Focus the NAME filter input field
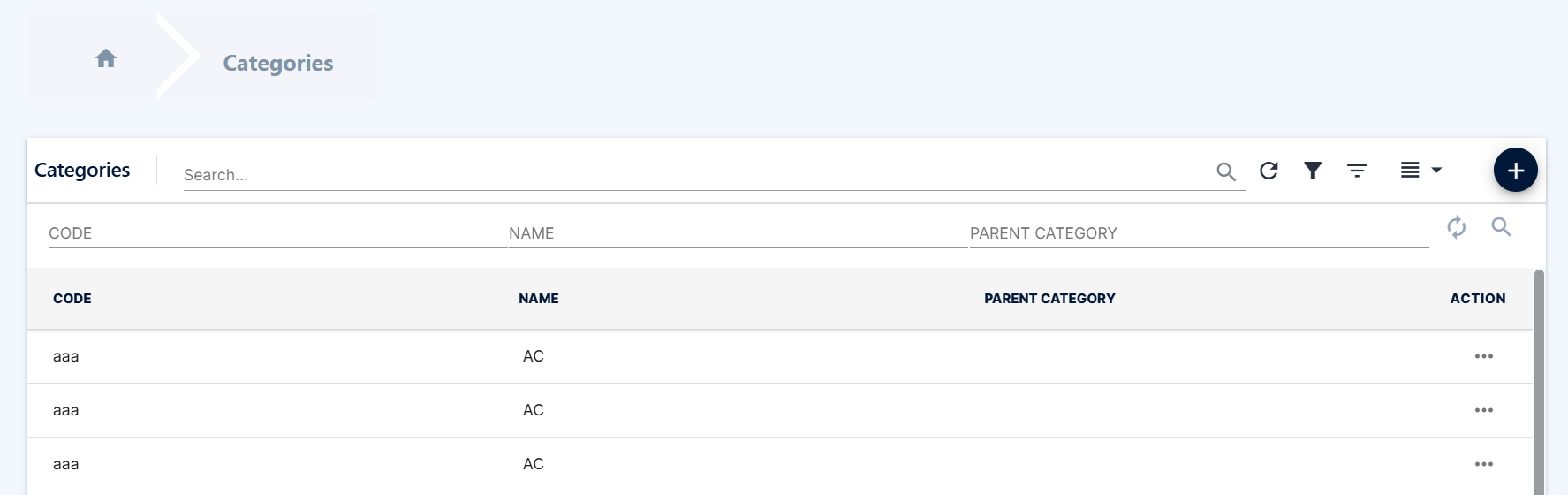The width and height of the screenshot is (1568, 495). tap(738, 233)
